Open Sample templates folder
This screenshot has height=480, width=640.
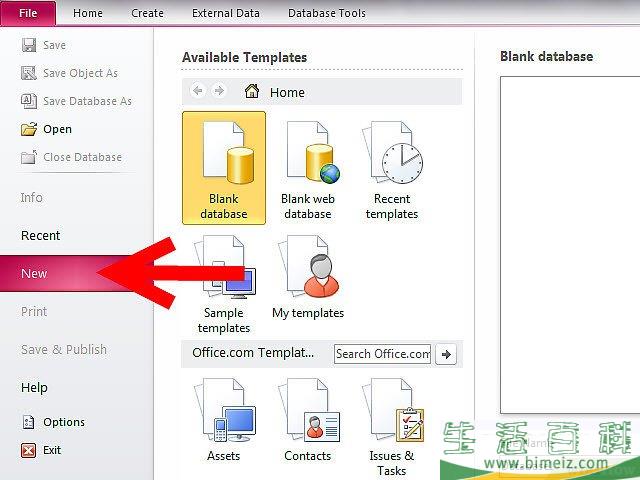[224, 284]
